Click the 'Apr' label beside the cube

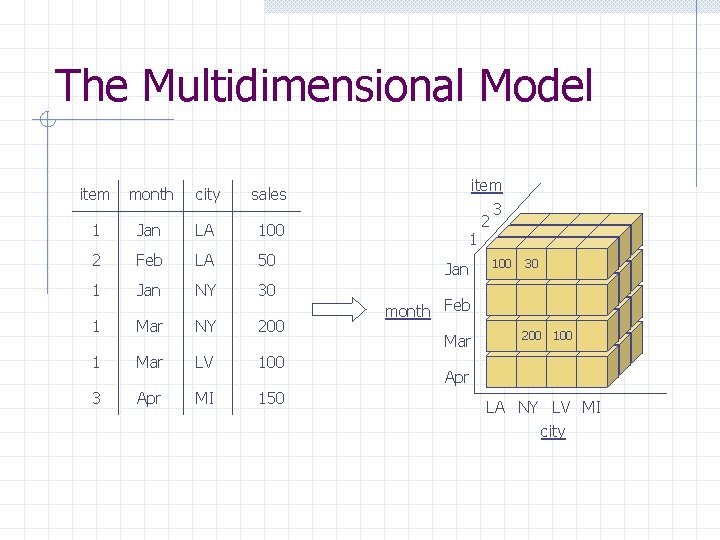click(x=457, y=377)
